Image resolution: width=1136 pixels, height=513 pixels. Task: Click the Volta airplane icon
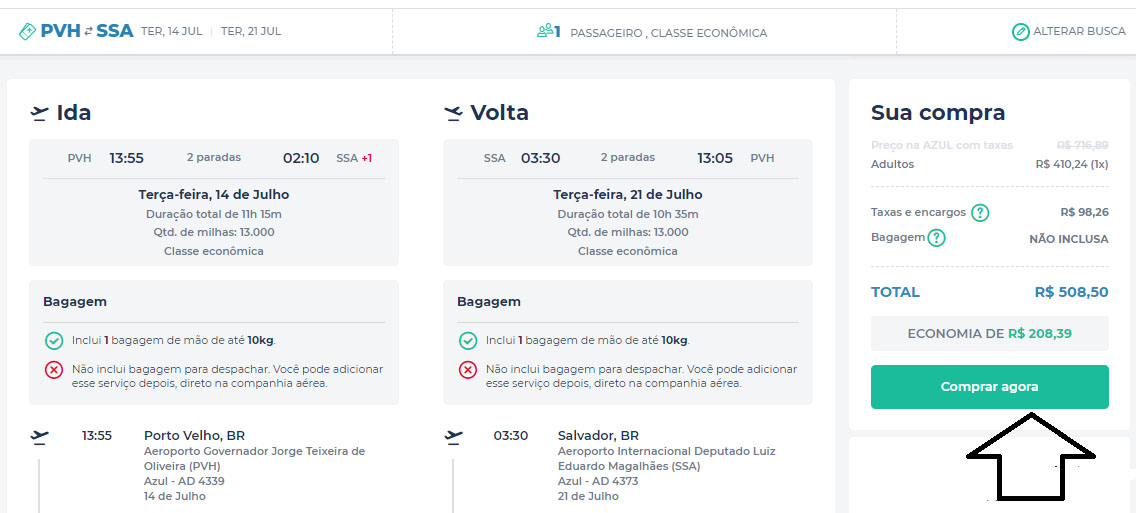coord(453,113)
